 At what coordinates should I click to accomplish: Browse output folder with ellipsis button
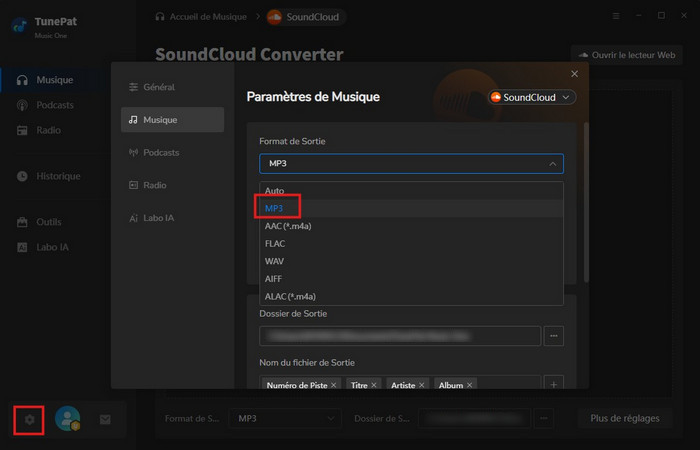(x=555, y=336)
